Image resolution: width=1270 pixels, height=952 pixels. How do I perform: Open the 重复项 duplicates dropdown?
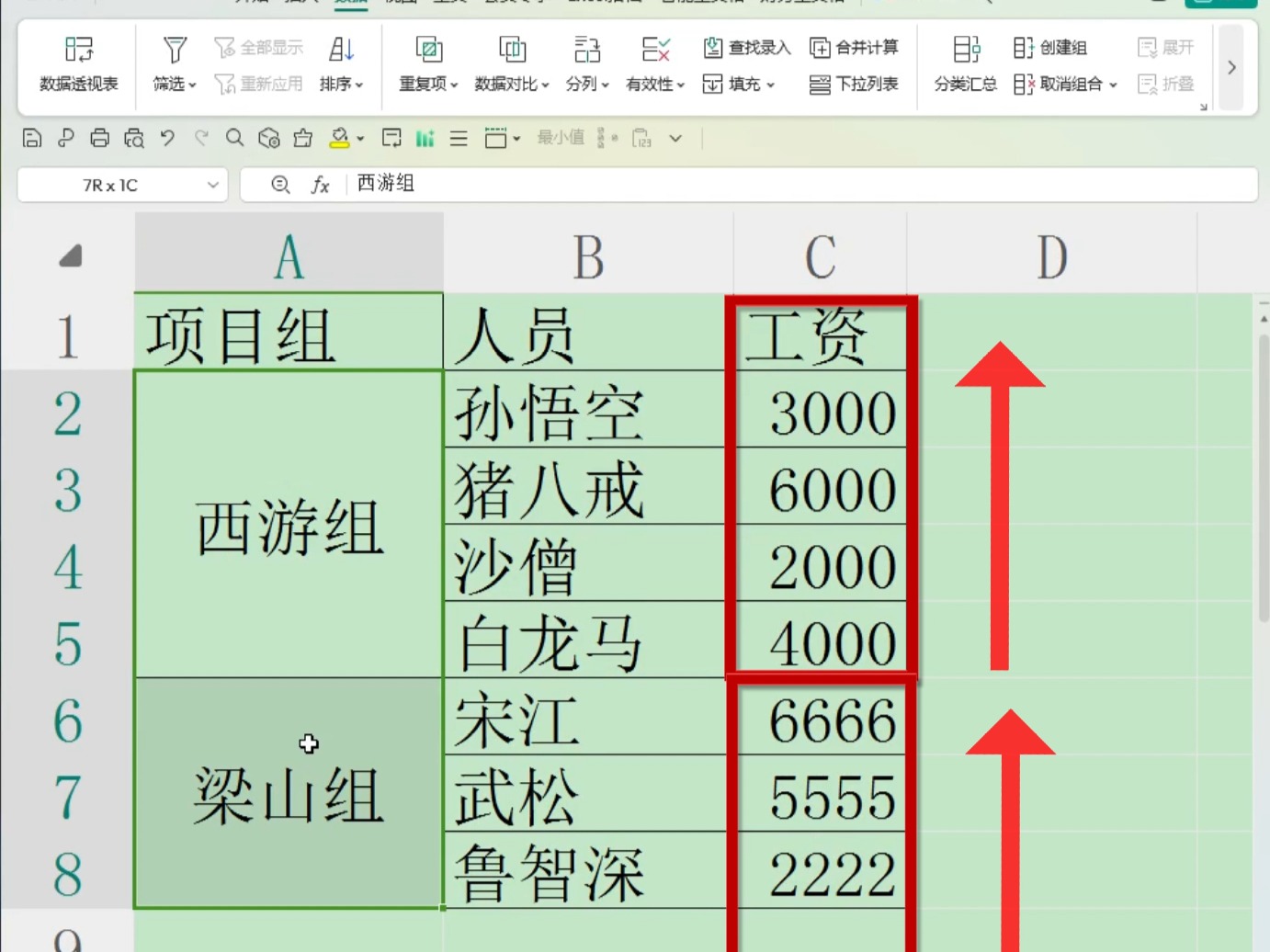(x=428, y=65)
